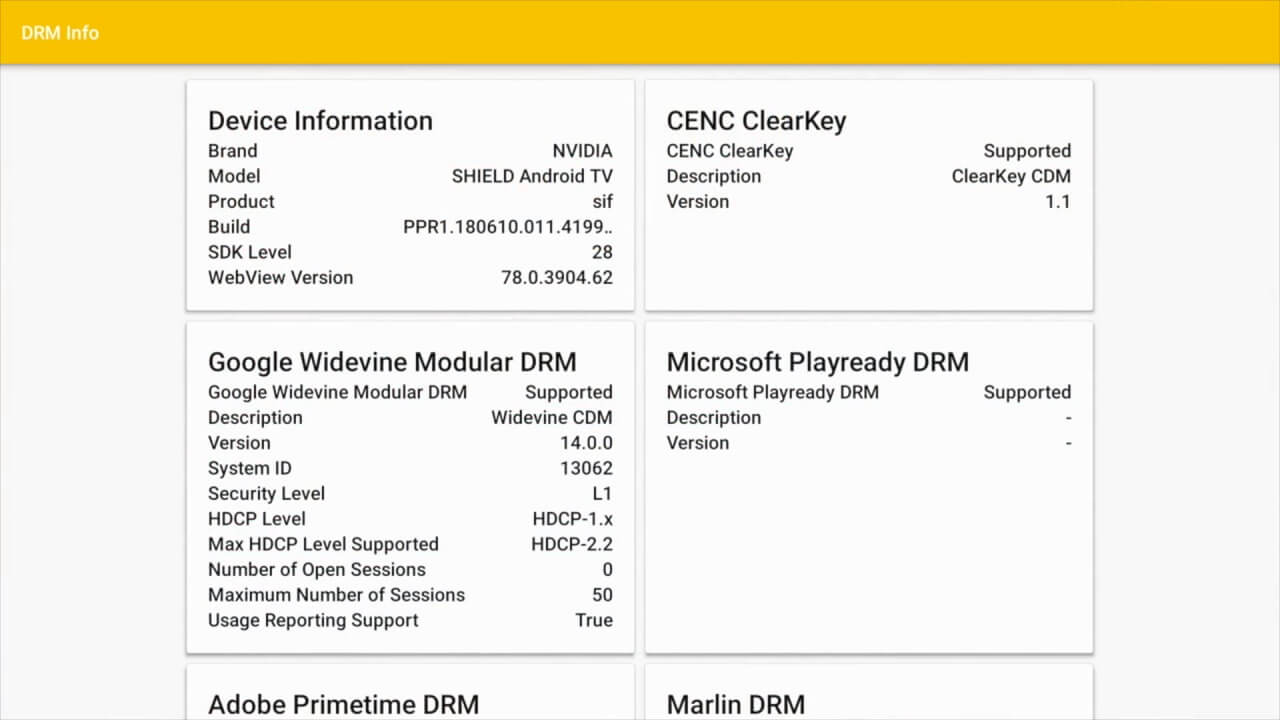
Task: Click Number of Open Sessions value 0
Action: pos(607,569)
